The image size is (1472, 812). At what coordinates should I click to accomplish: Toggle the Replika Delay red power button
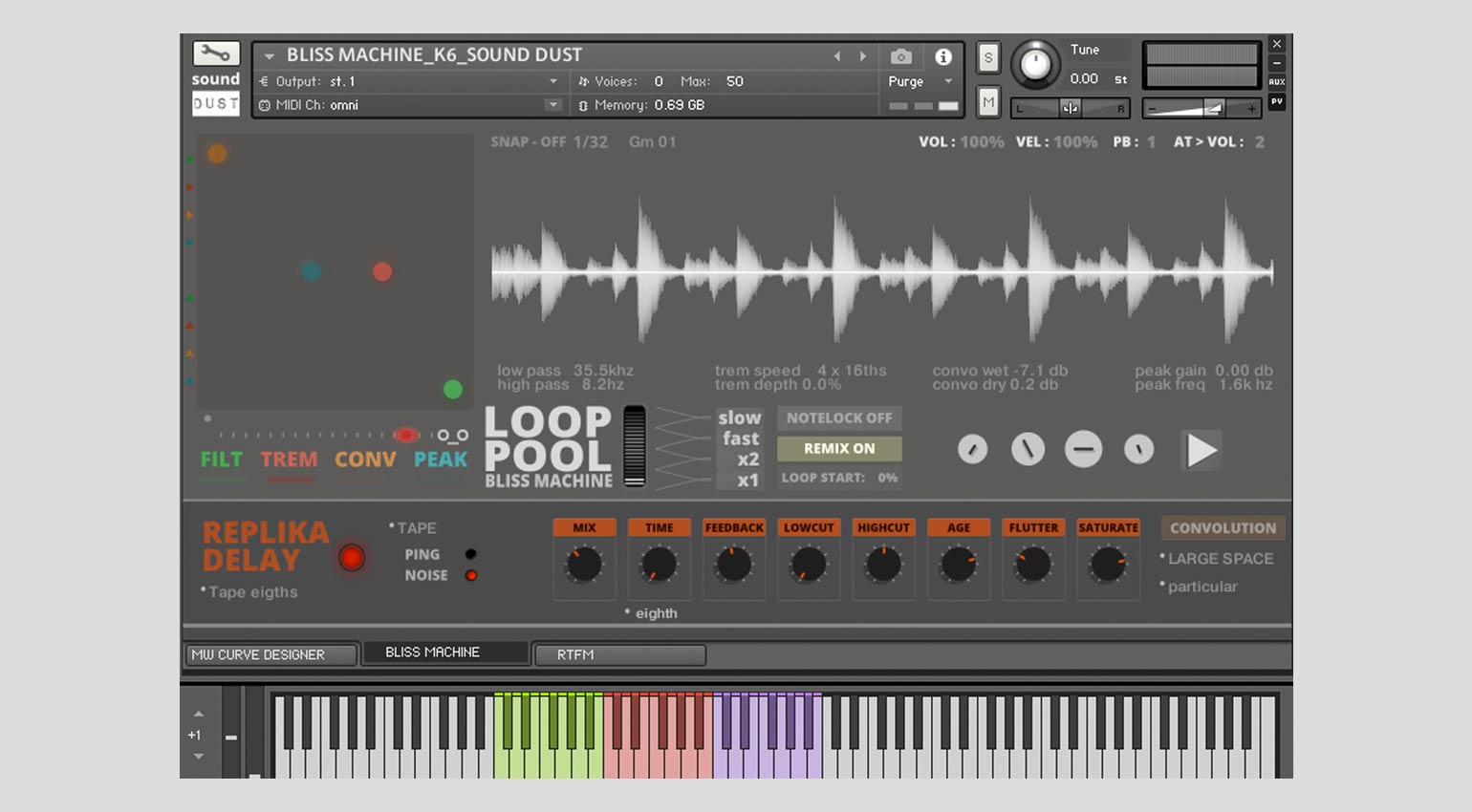click(352, 558)
